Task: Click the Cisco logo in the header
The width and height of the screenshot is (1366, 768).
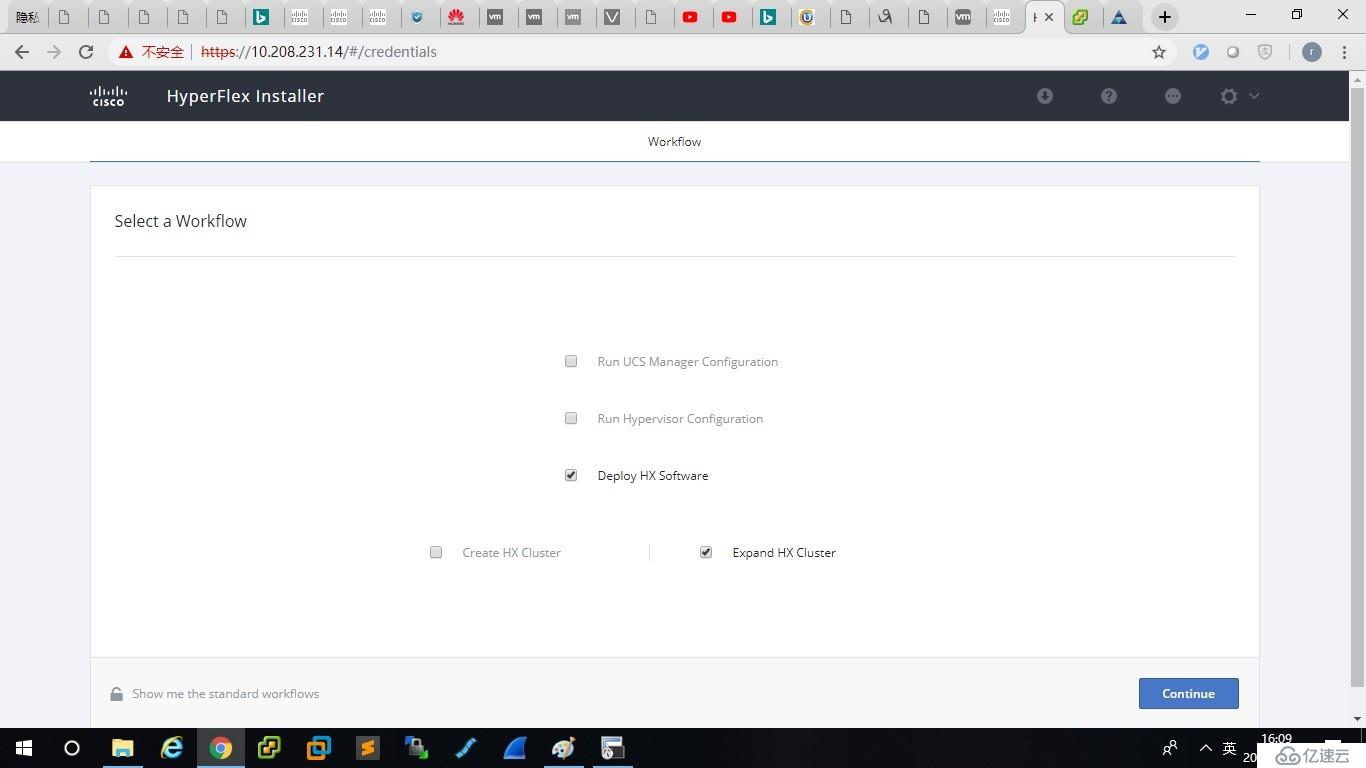Action: pyautogui.click(x=108, y=96)
